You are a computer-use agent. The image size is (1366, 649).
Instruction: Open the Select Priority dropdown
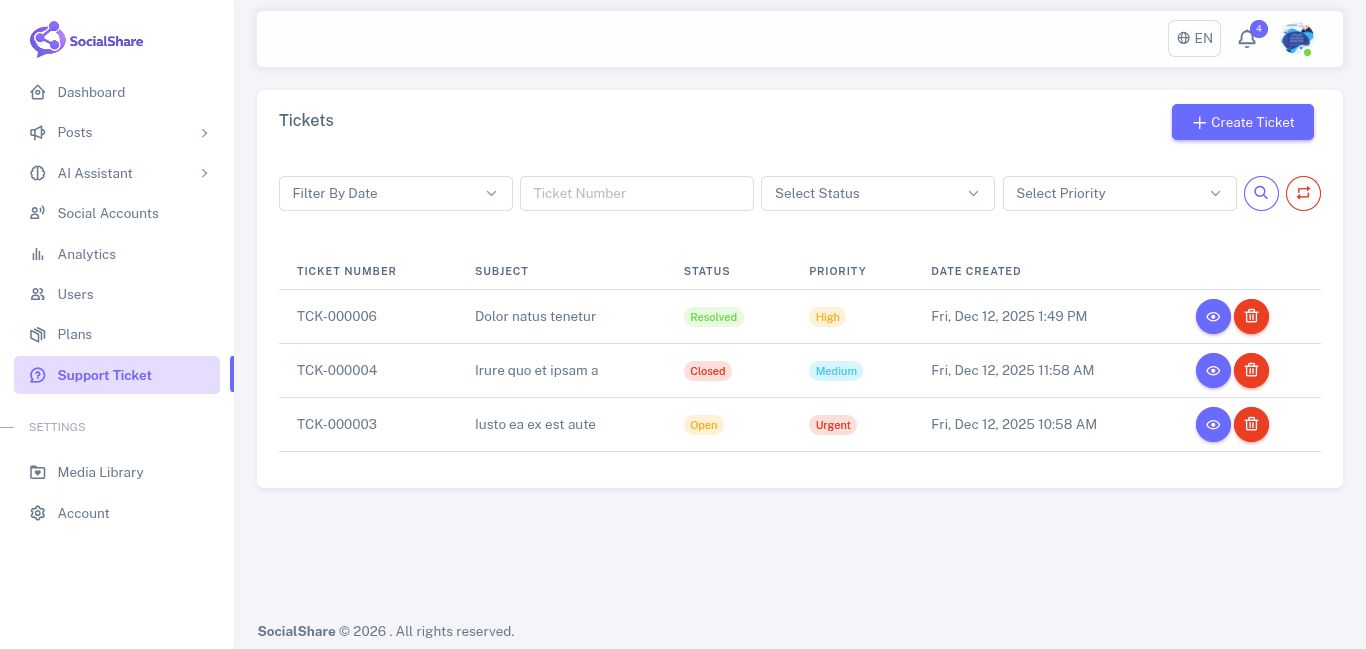click(x=1119, y=193)
